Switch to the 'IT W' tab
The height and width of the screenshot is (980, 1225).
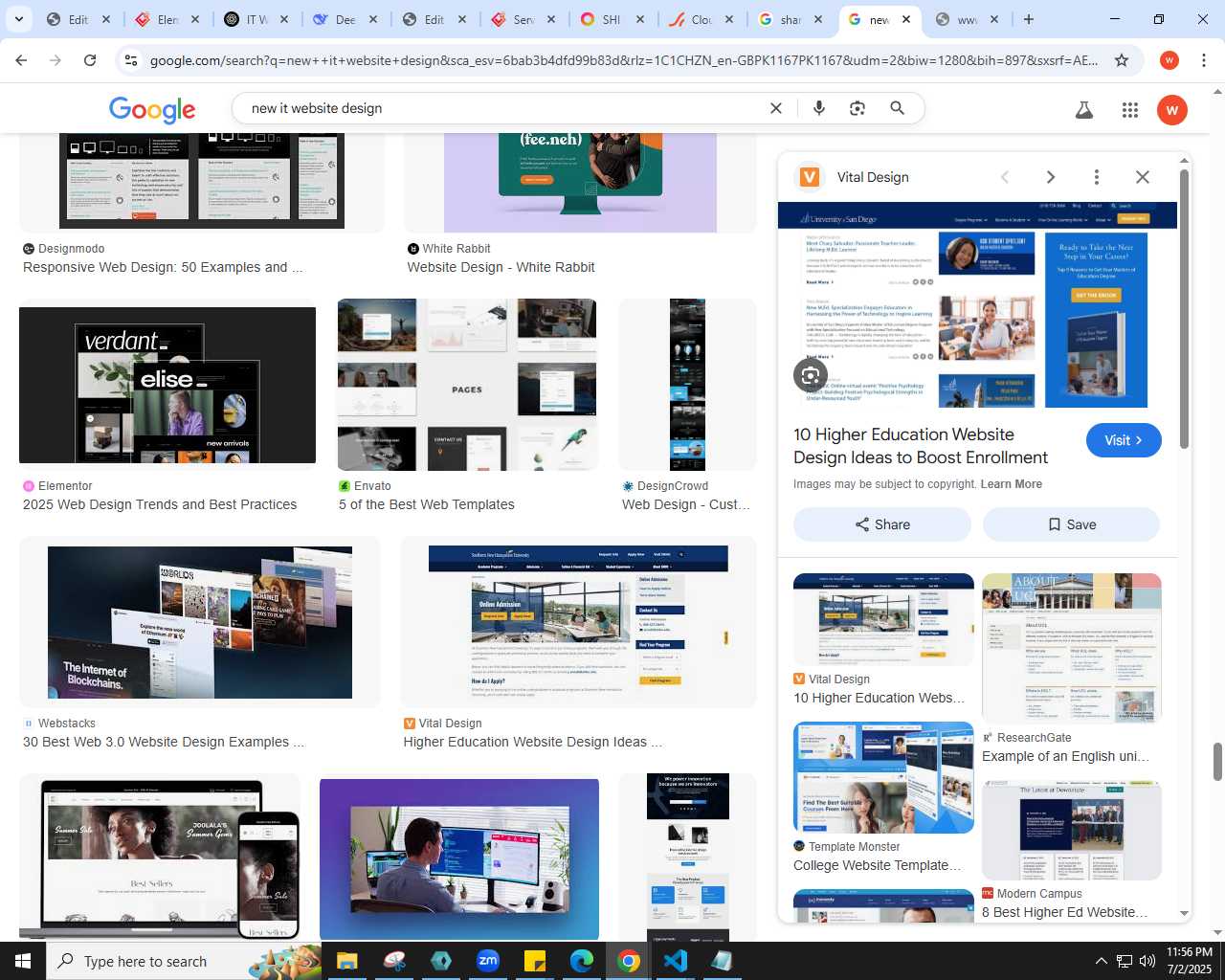pyautogui.click(x=256, y=19)
